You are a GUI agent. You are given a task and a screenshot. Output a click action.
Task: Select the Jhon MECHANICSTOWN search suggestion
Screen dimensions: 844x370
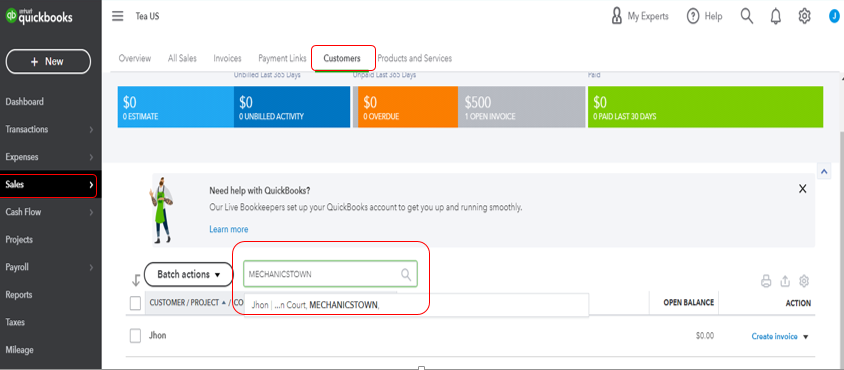coord(416,305)
